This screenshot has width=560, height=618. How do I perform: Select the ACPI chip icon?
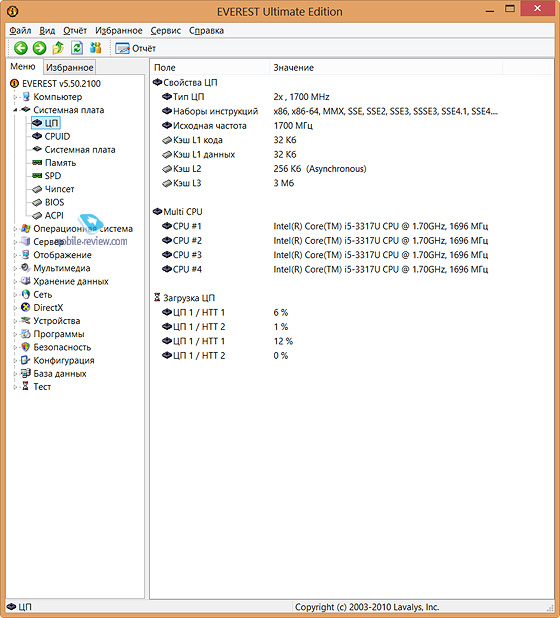point(37,216)
